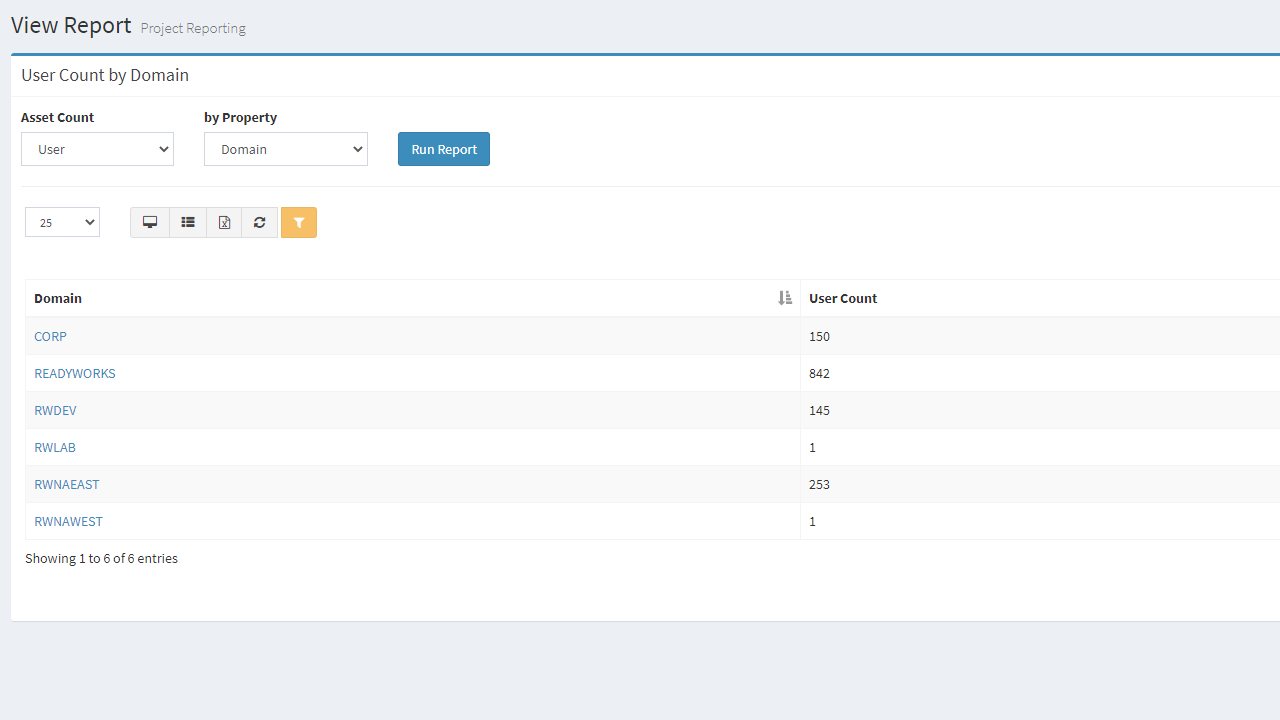
Task: Select the RWLAB domain link
Action: click(x=55, y=447)
